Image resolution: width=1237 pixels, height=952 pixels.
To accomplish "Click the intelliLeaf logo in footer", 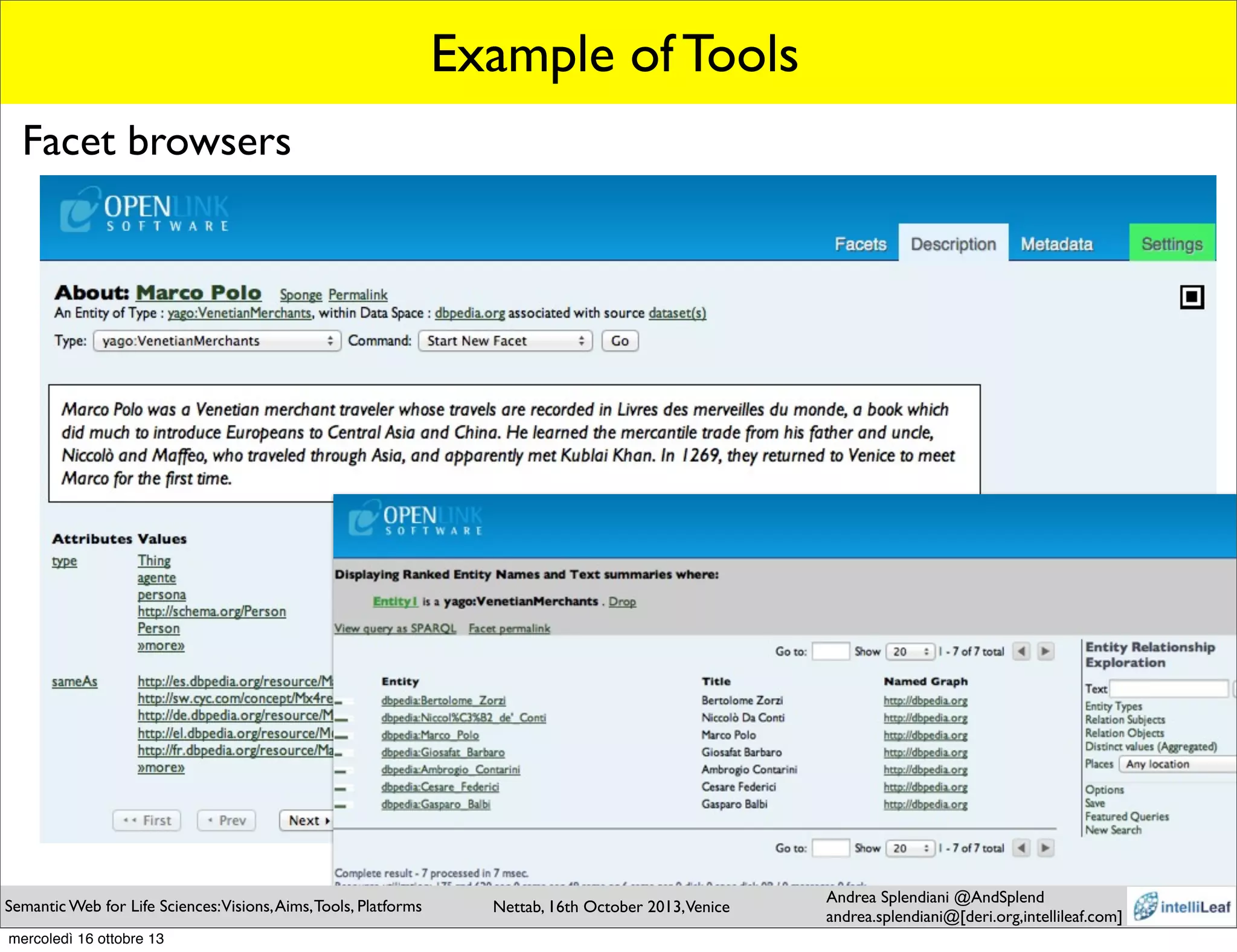I will point(1182,907).
